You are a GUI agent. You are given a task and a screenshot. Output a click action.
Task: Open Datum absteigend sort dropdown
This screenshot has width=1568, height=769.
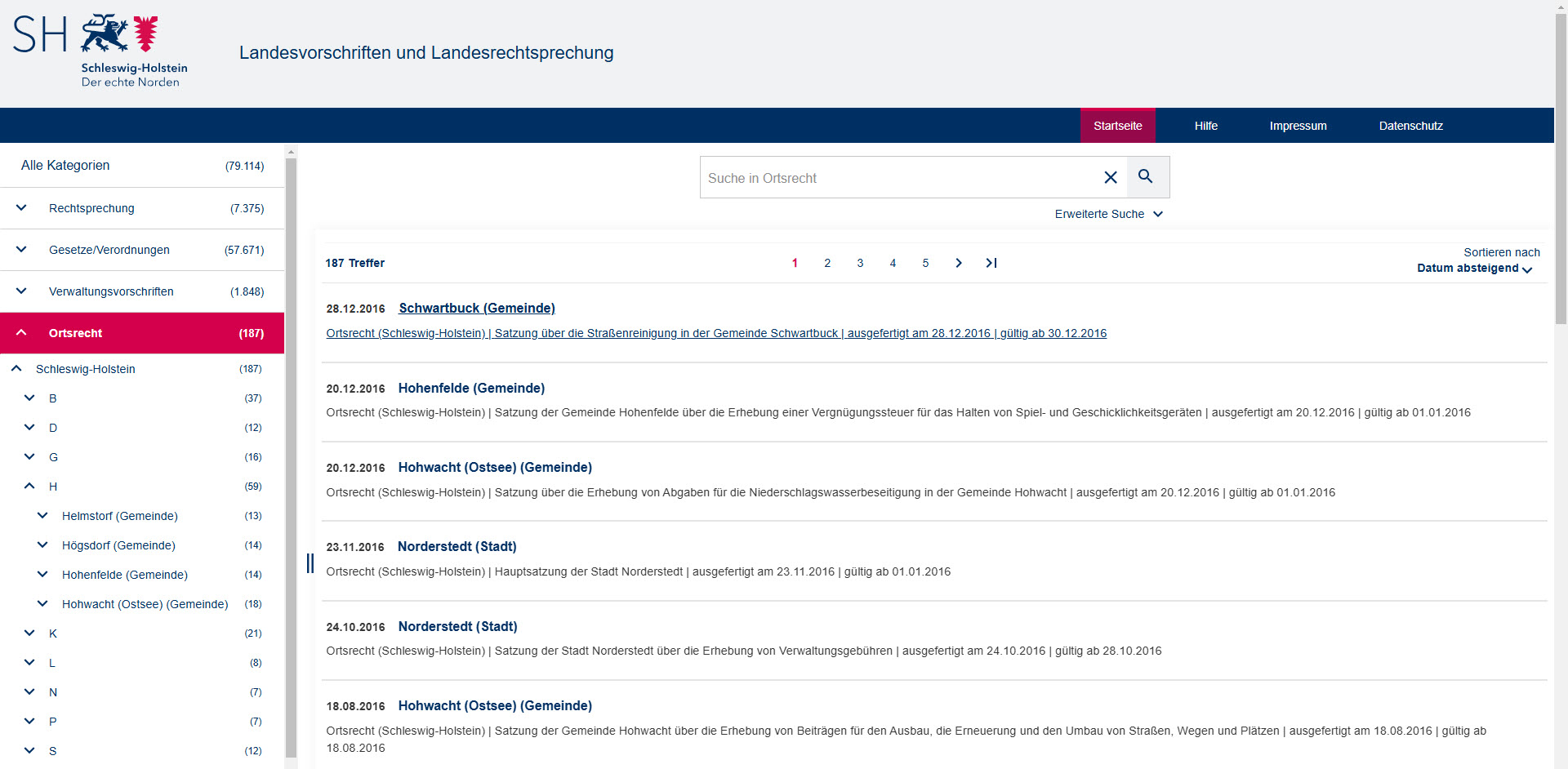(1474, 268)
